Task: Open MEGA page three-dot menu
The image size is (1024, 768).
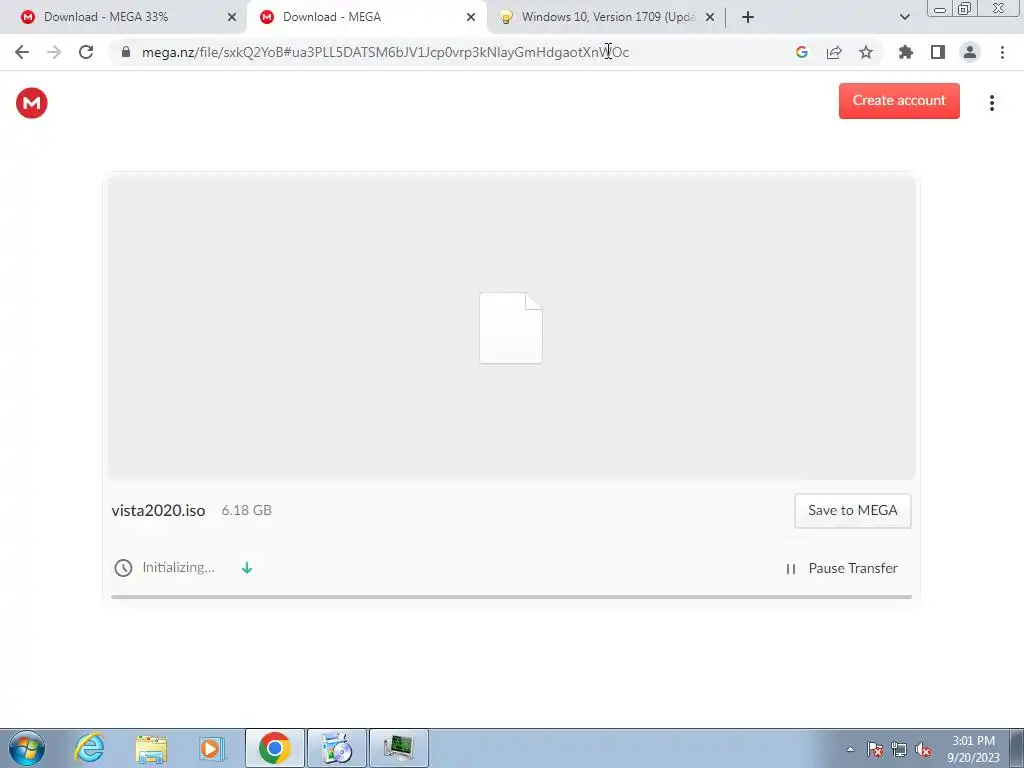Action: 991,103
